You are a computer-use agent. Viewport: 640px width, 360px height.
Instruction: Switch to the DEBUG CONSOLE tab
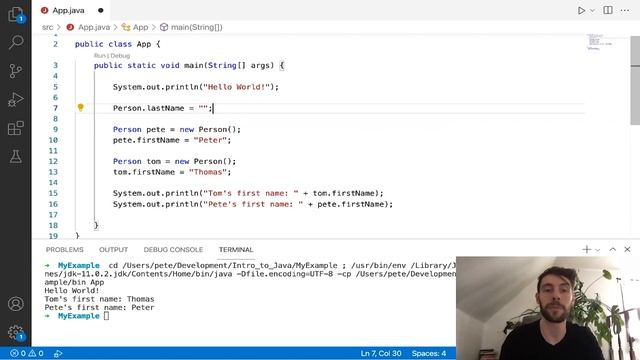click(173, 249)
